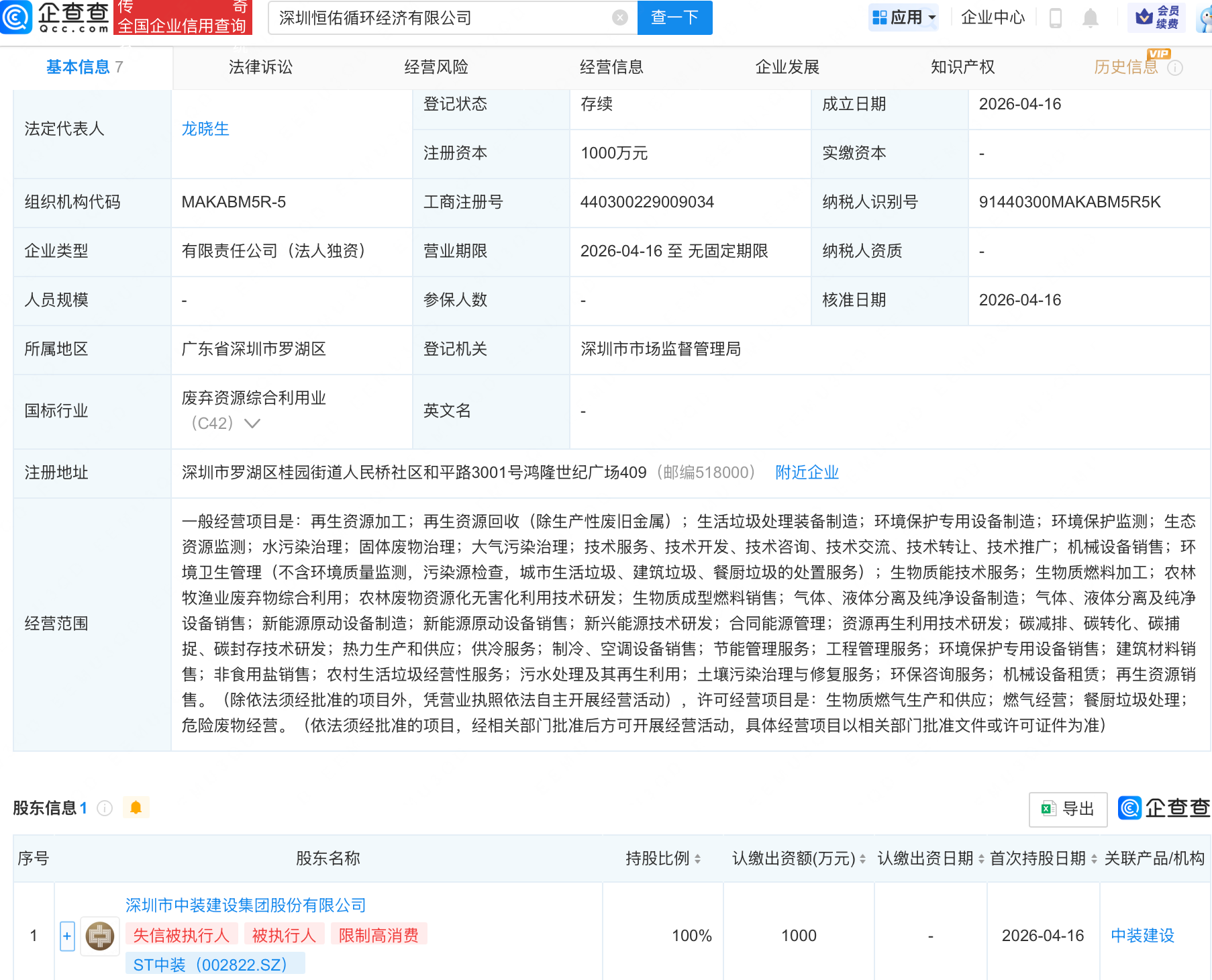Switch to the 法律诉讼 tab

pyautogui.click(x=260, y=66)
